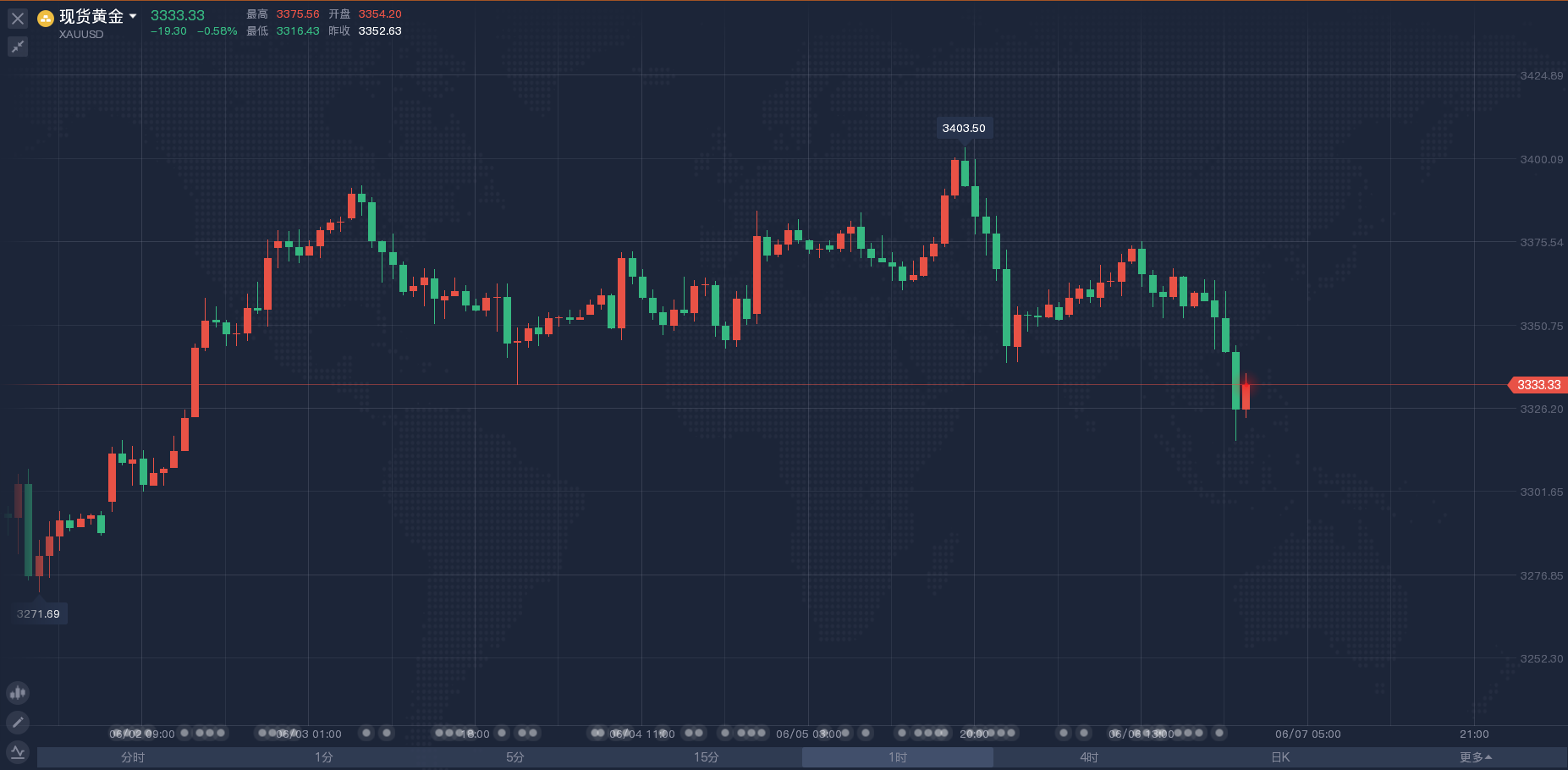
Task: Switch to the 1分 timeframe tab
Action: [324, 757]
